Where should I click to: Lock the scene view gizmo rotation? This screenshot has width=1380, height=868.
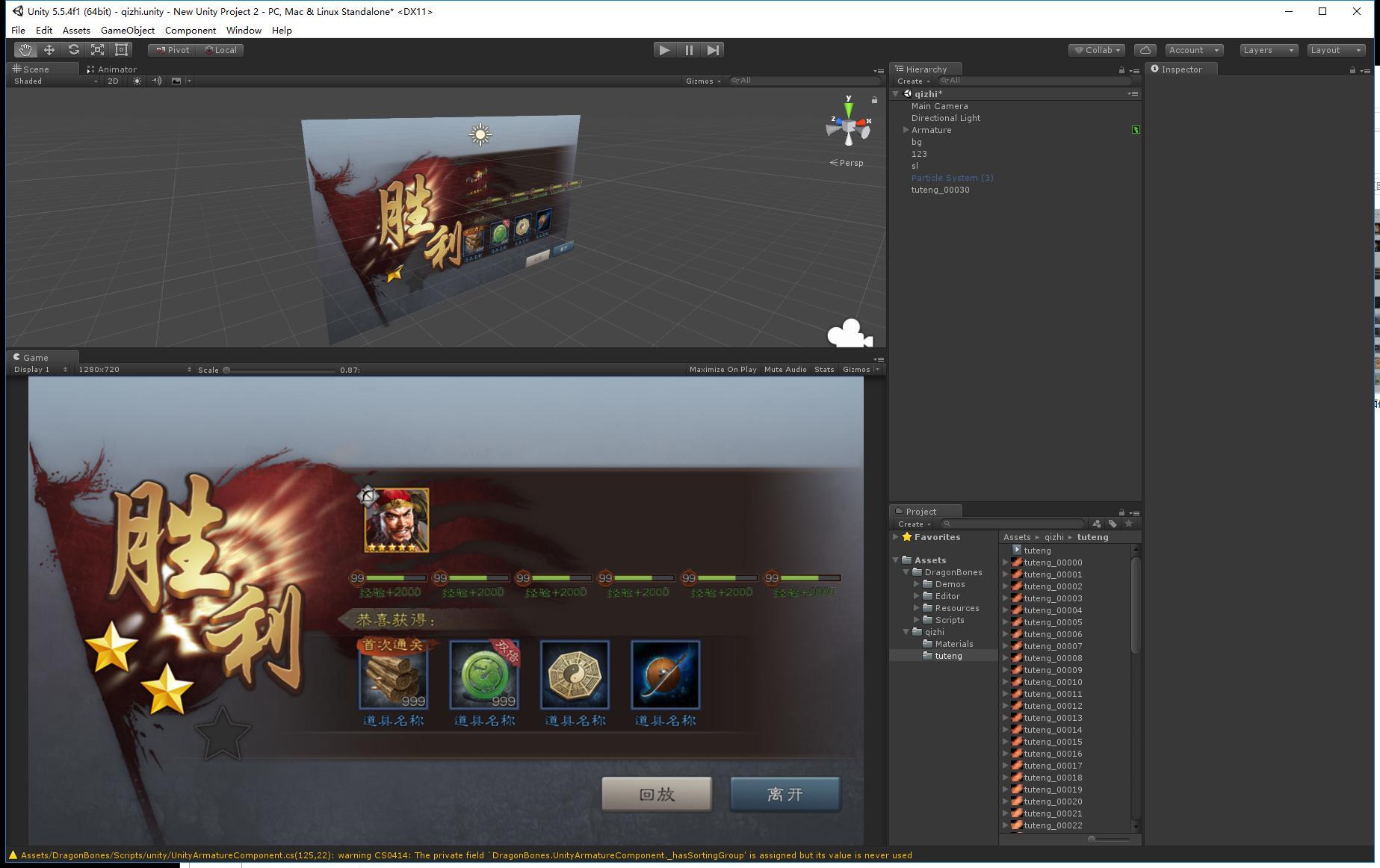click(x=874, y=99)
